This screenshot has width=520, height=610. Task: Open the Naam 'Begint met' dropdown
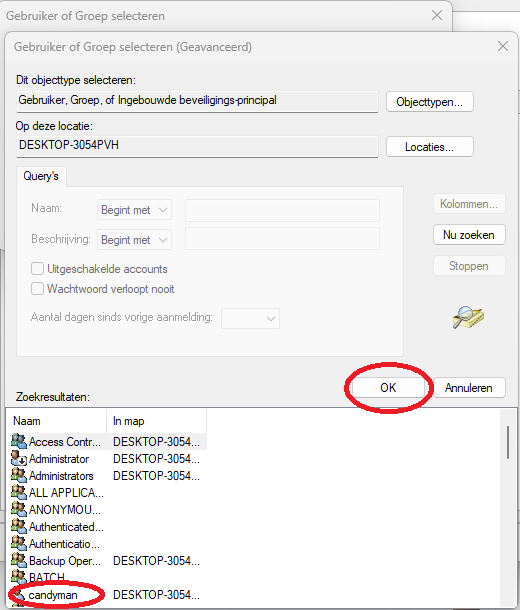point(134,210)
